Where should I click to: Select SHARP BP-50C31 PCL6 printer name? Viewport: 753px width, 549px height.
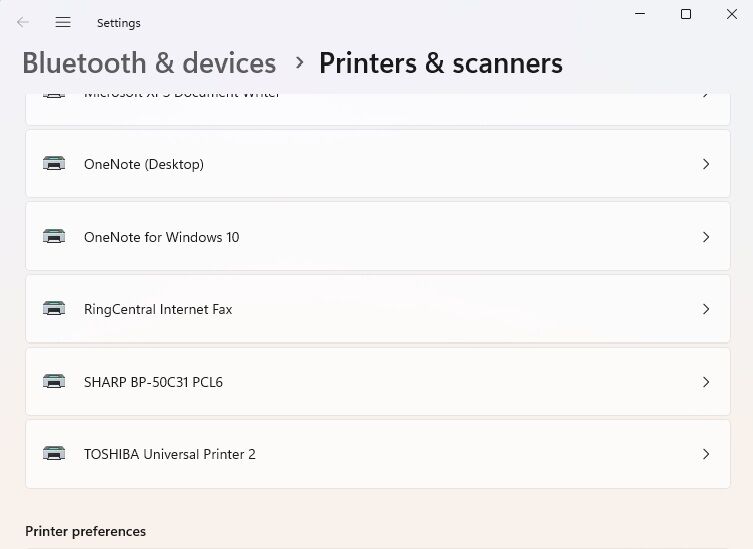click(153, 381)
